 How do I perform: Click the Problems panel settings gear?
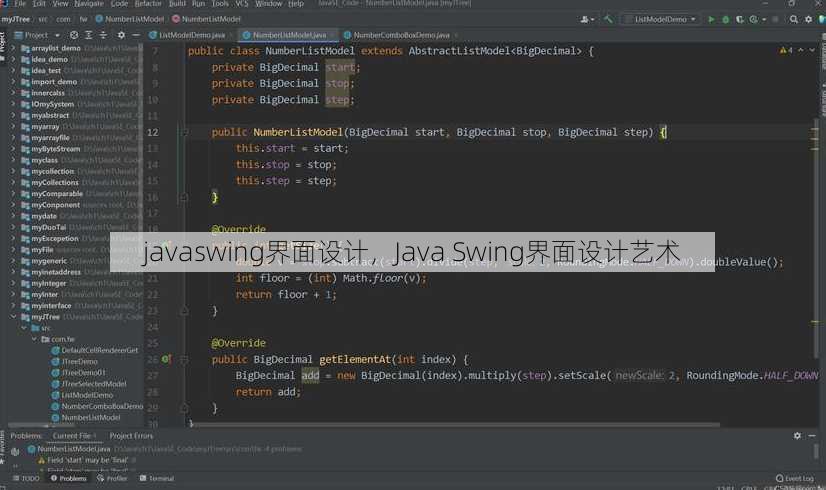coord(797,436)
